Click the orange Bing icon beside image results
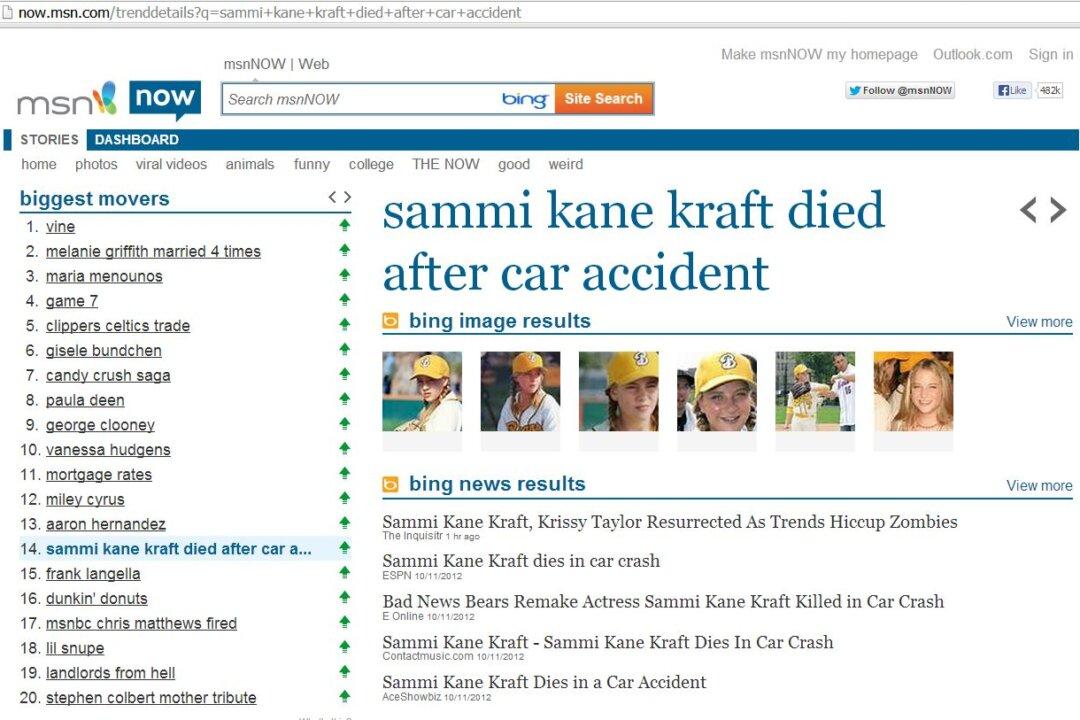The width and height of the screenshot is (1080, 720). [391, 321]
